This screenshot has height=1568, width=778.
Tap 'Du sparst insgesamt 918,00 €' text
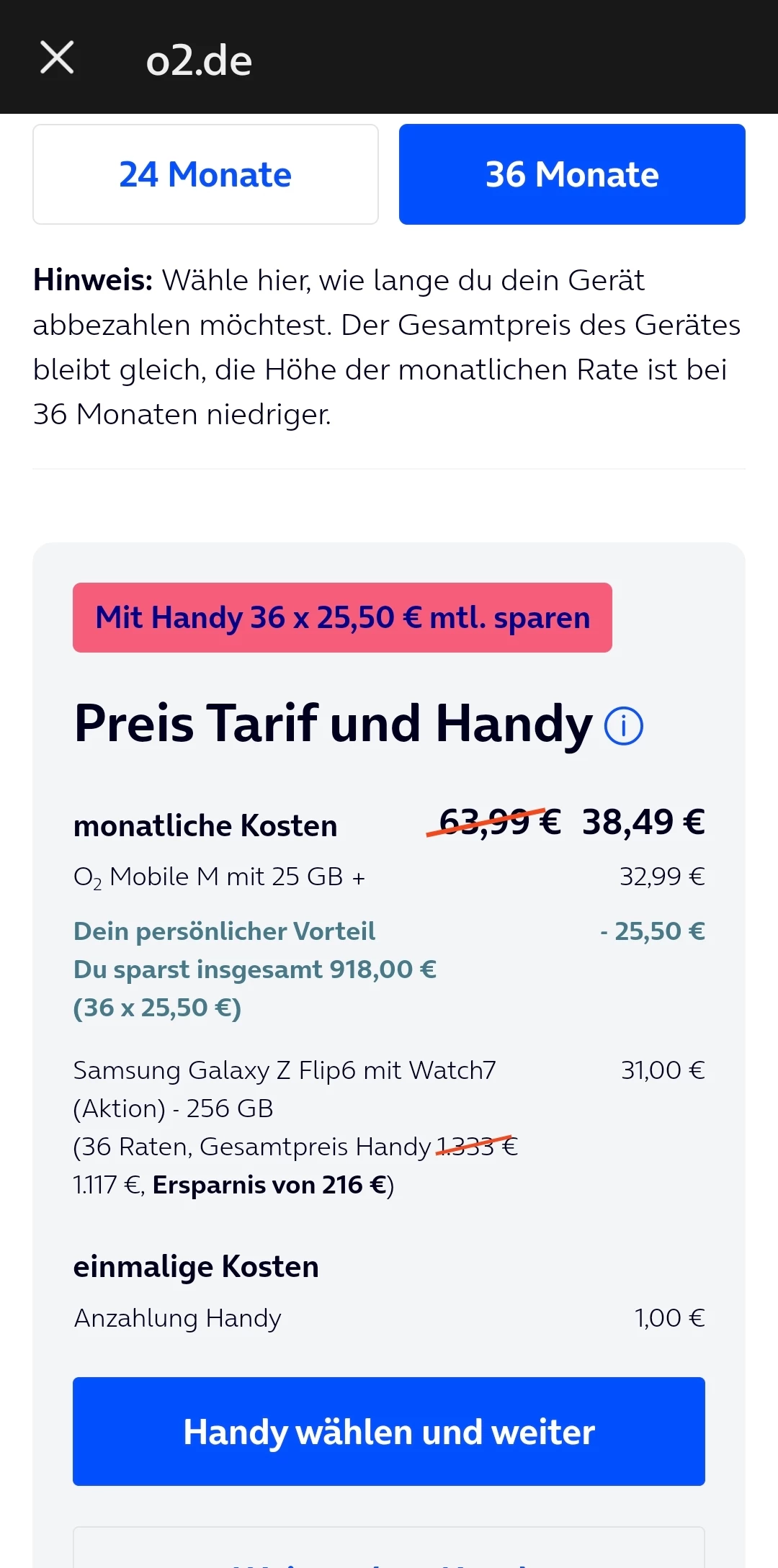click(x=255, y=969)
